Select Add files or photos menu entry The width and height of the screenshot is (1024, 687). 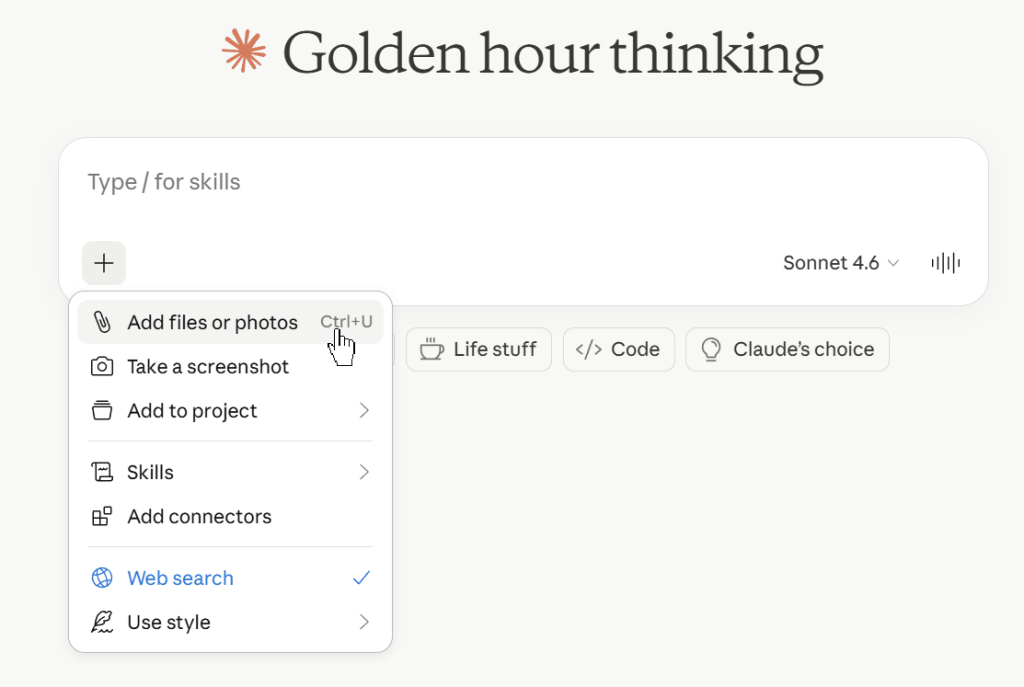pos(213,321)
